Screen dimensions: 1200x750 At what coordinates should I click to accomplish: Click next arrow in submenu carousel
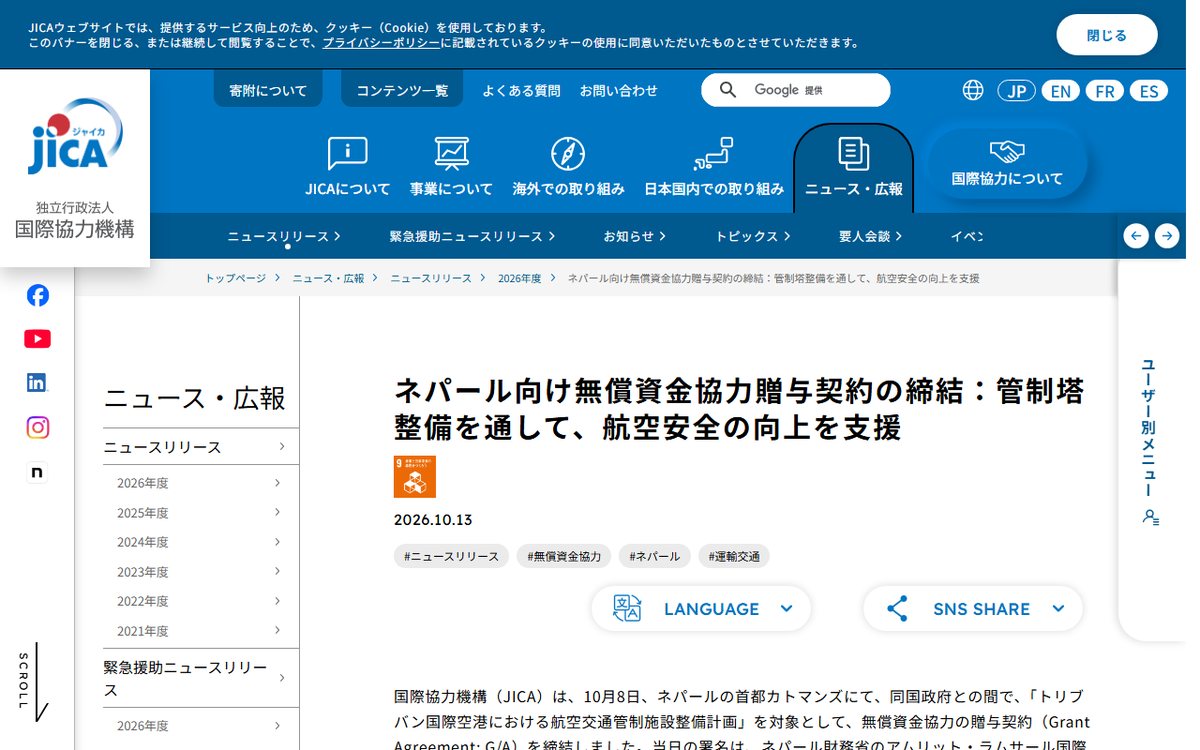pos(1167,236)
